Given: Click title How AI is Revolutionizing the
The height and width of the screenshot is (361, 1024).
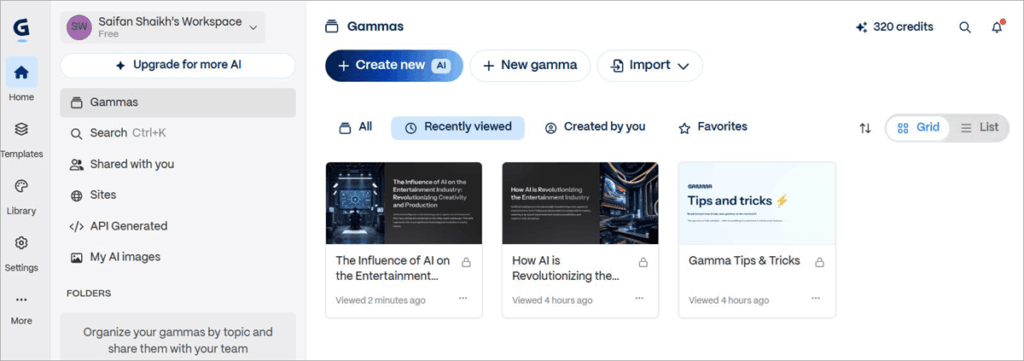Looking at the screenshot, I should tap(566, 268).
